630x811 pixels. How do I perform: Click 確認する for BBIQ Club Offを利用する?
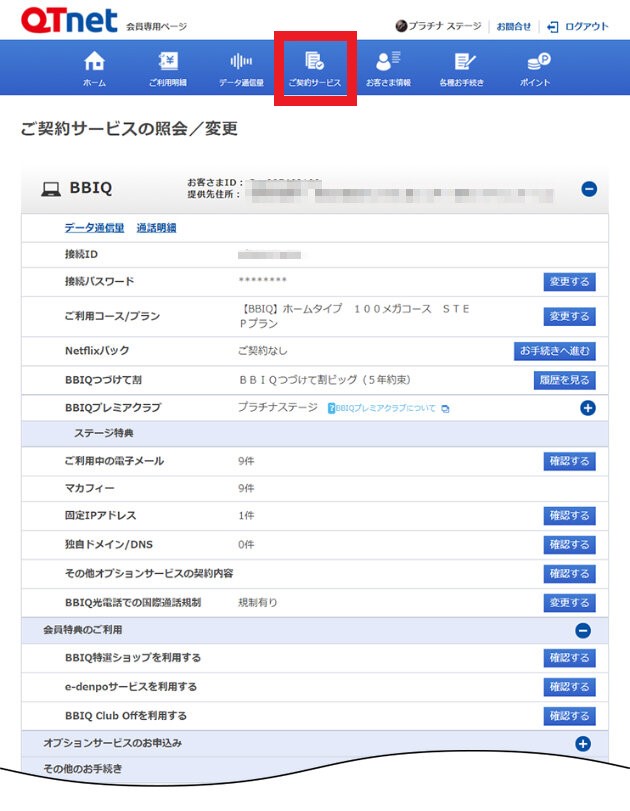coord(569,716)
